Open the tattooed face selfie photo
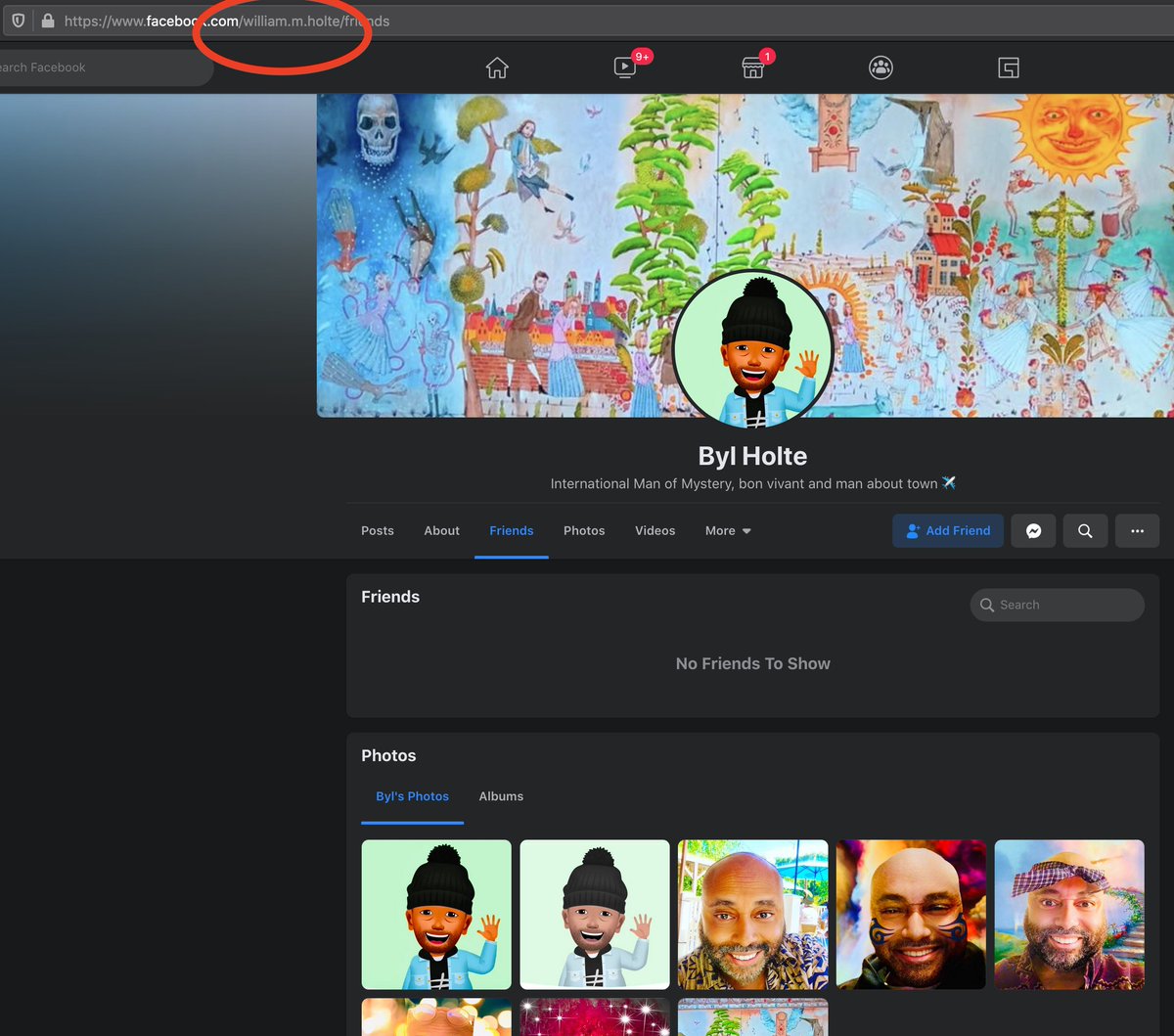1174x1036 pixels. (x=911, y=914)
